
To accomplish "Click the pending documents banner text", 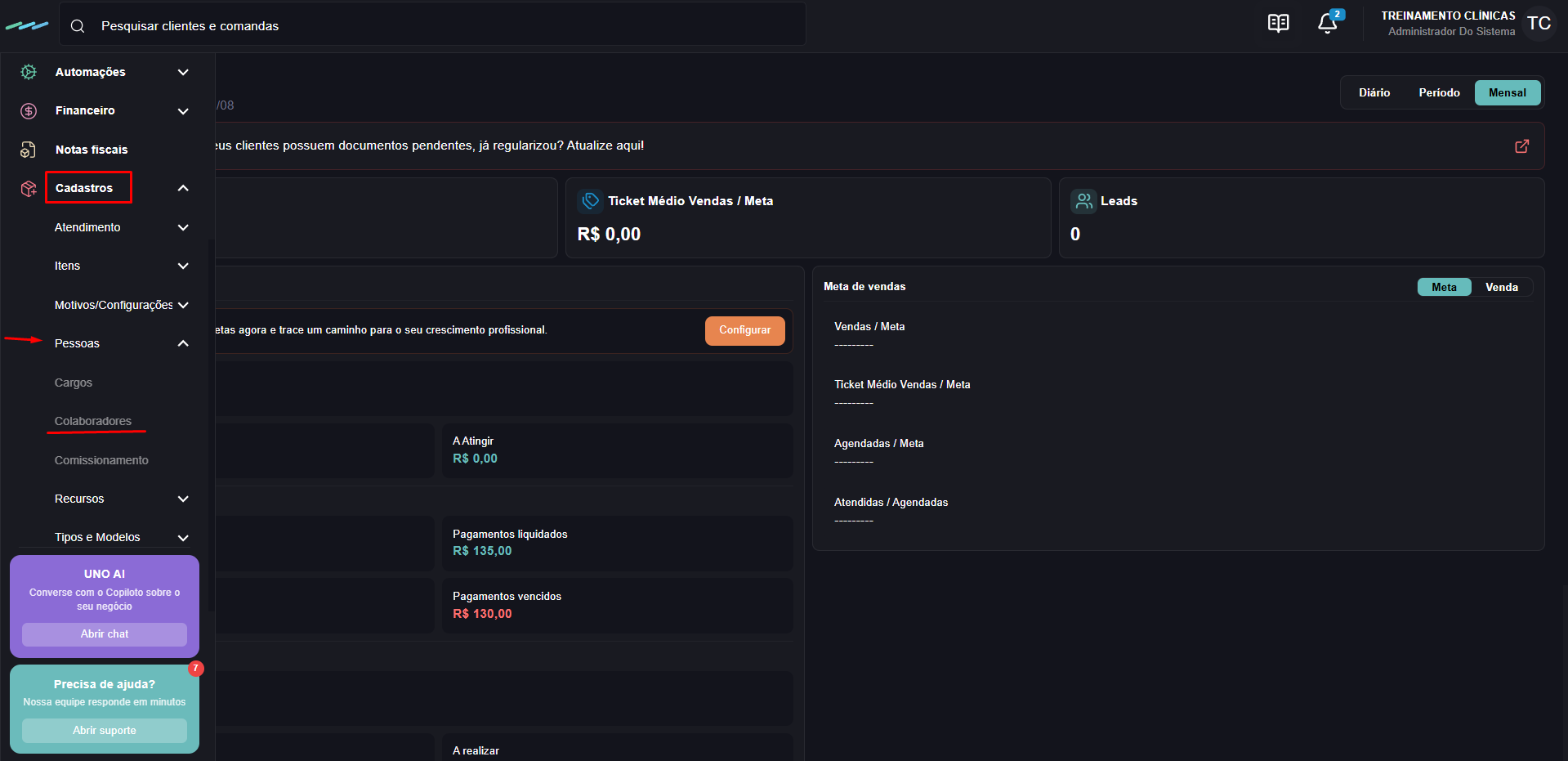I will pyautogui.click(x=429, y=145).
